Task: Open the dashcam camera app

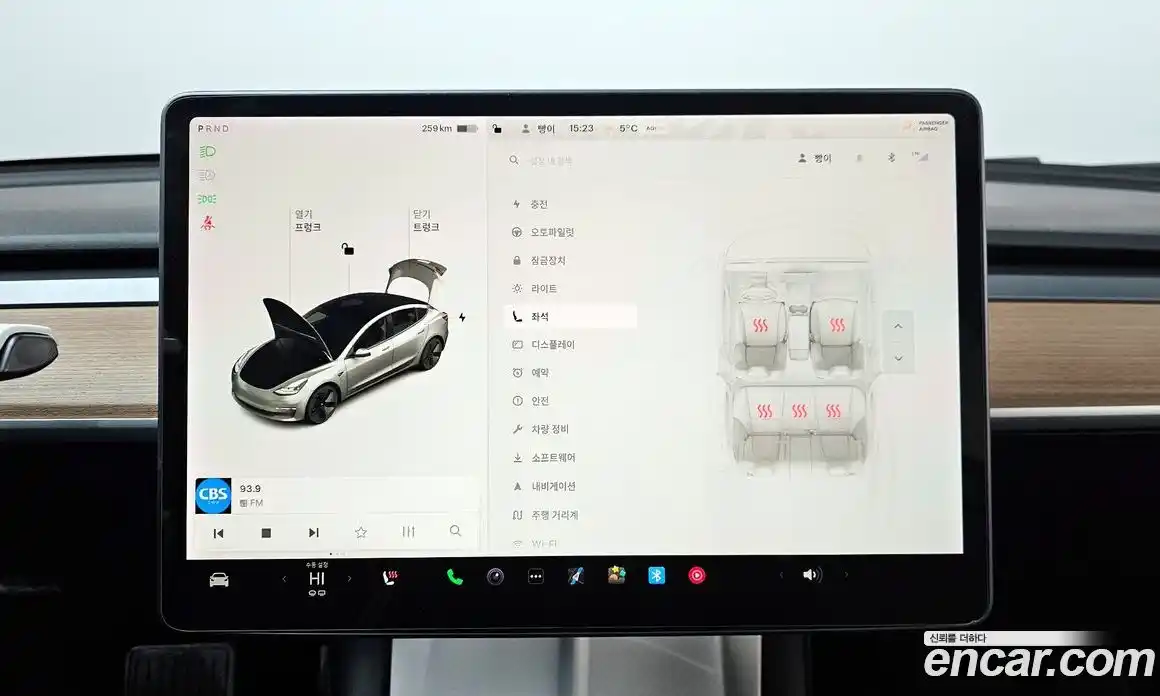Action: [x=495, y=576]
